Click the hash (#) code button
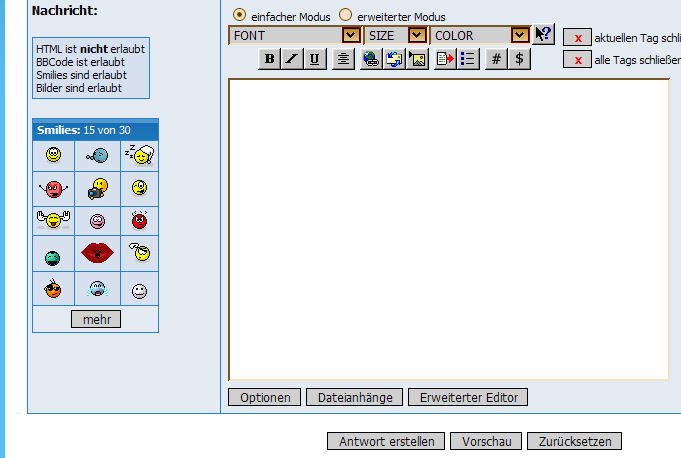 (x=496, y=59)
